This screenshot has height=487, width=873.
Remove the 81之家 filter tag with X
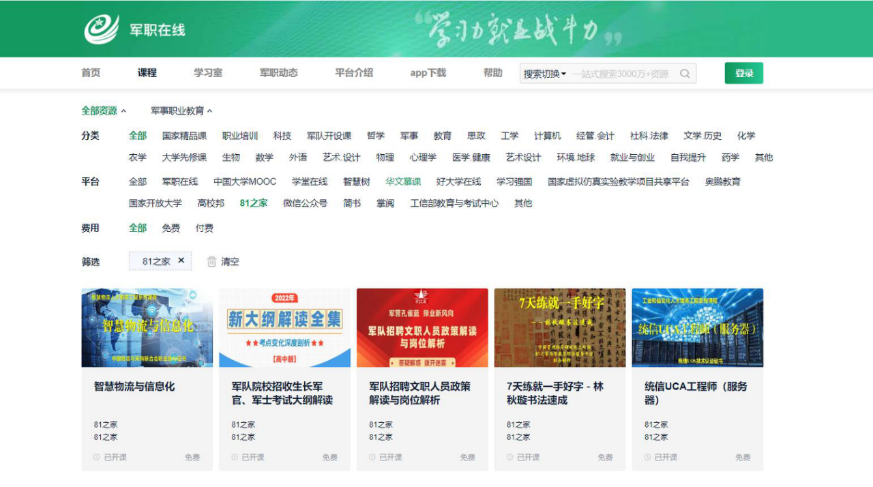pyautogui.click(x=181, y=261)
